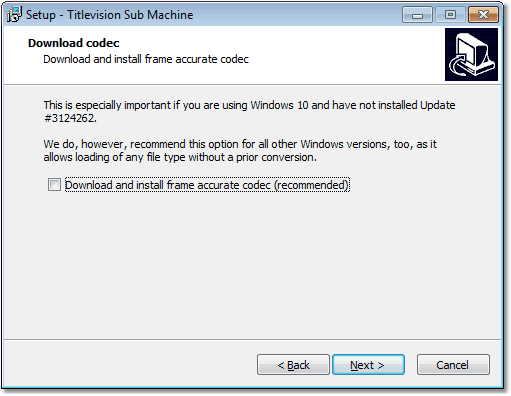Click the 'Setup - Titlevision Sub Machine' title text
This screenshot has height=396, width=511.
click(x=109, y=15)
